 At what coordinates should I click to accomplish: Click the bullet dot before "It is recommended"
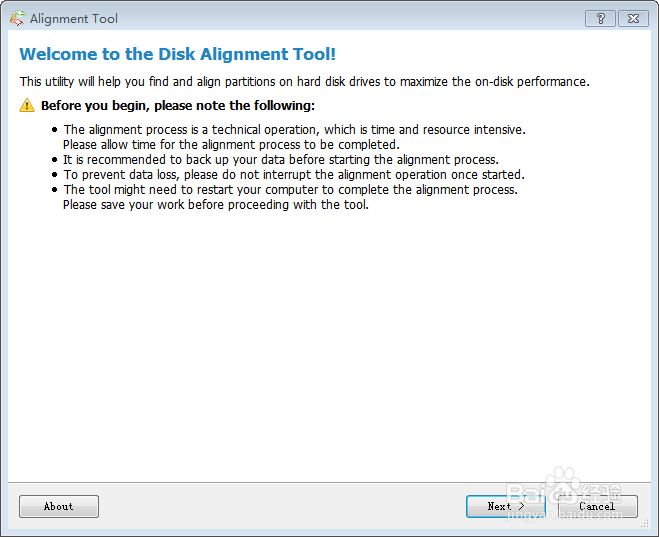tap(55, 159)
